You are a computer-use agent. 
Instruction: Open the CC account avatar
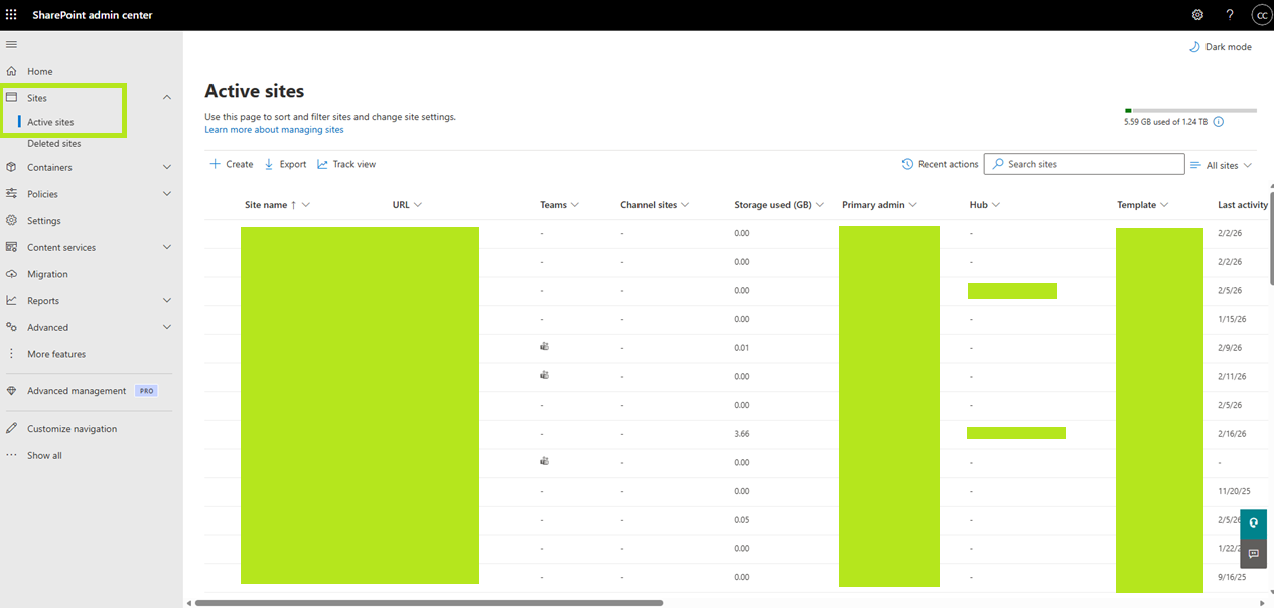click(1261, 15)
